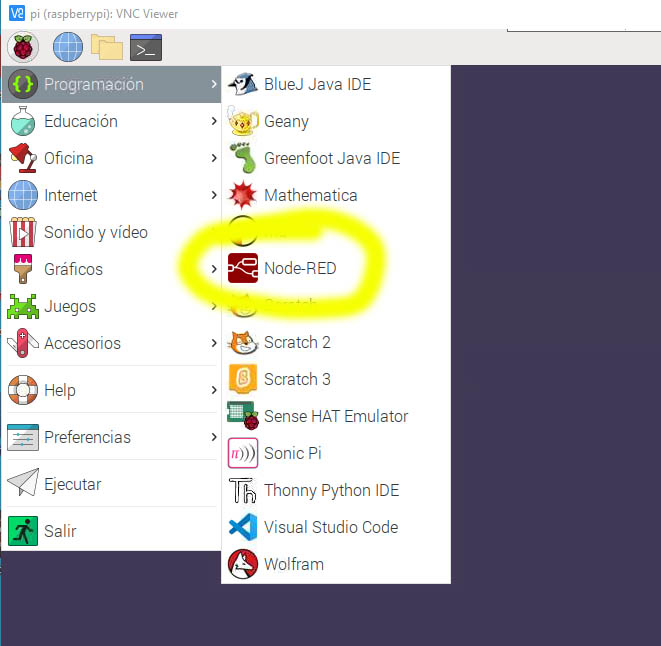Start Node-RED from Programación submenu
Screen dimensions: 661x646
[336, 268]
